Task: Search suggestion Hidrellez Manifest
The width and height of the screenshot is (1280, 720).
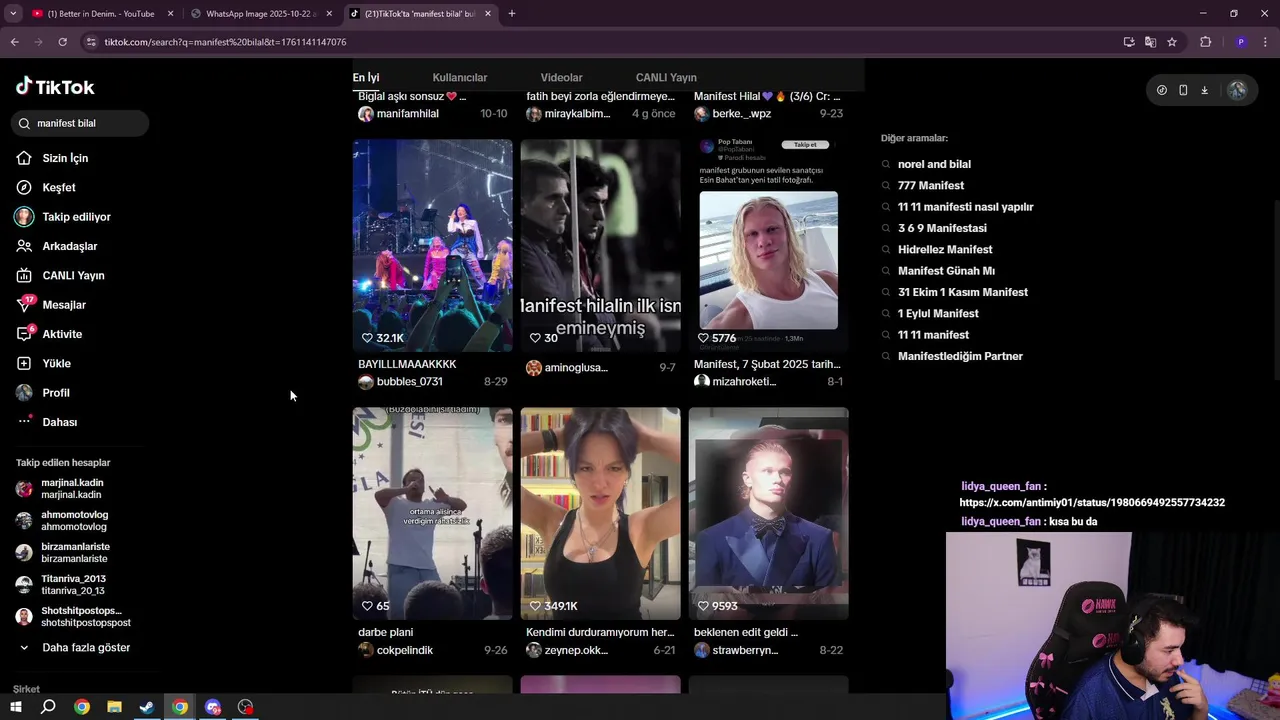Action: coord(945,250)
